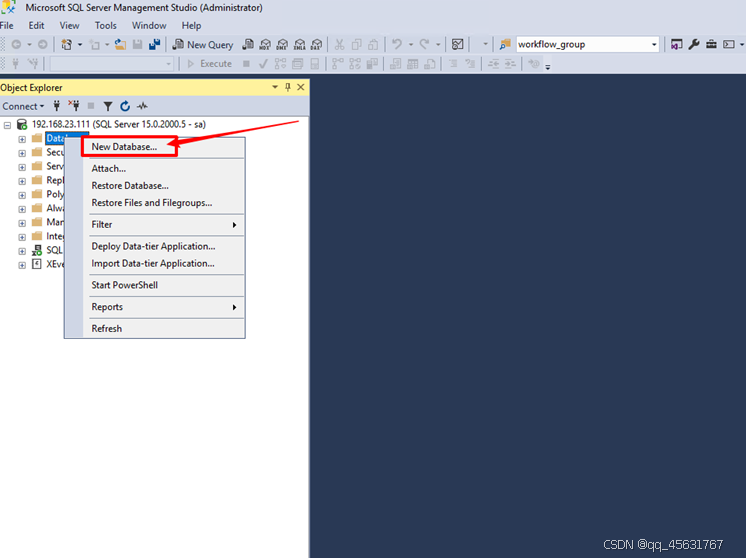This screenshot has width=746, height=558.
Task: Click Find in Files folder icon
Action: click(505, 45)
